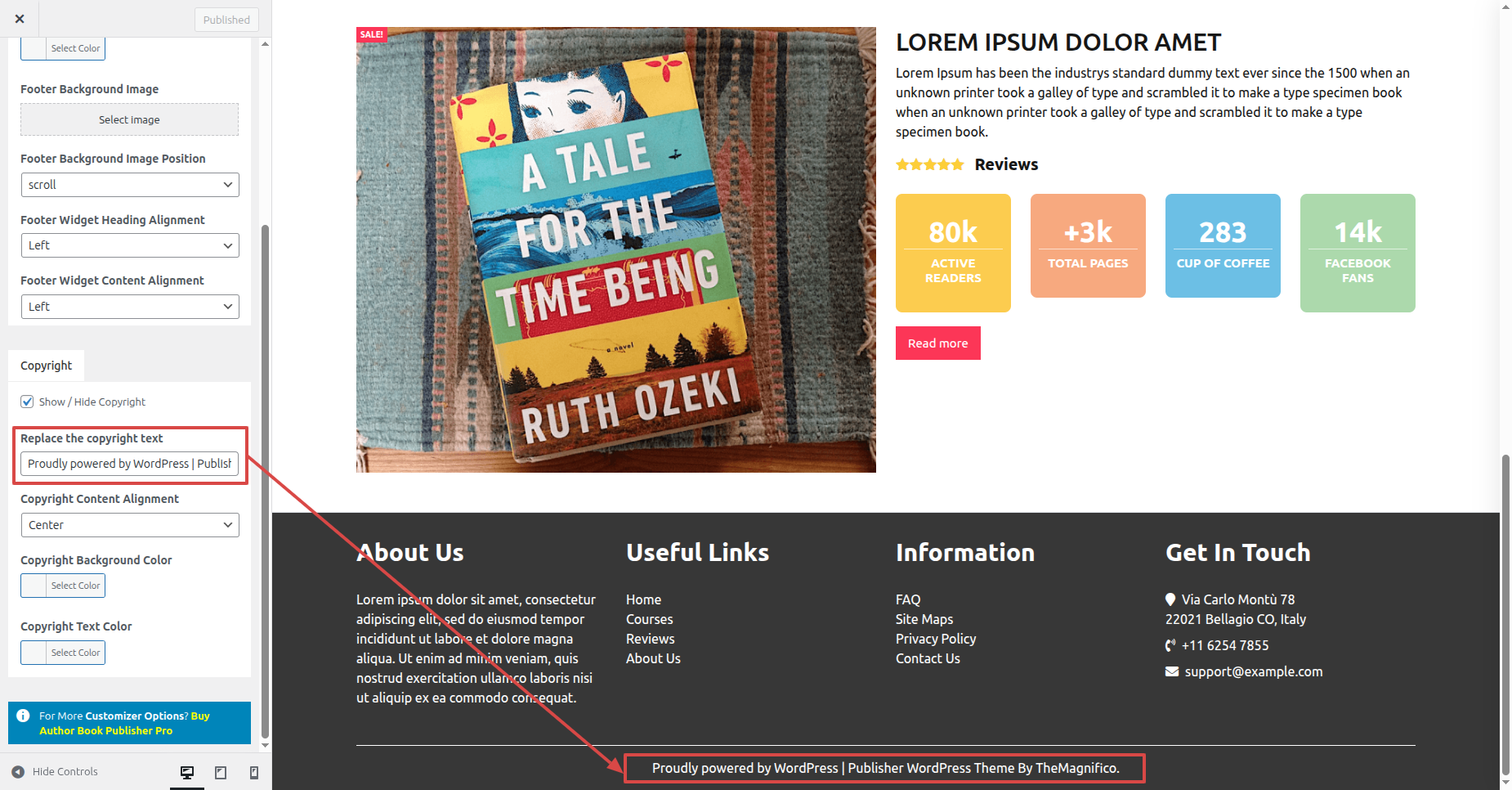Expand Footer Widget Content Alignment dropdown

129,307
